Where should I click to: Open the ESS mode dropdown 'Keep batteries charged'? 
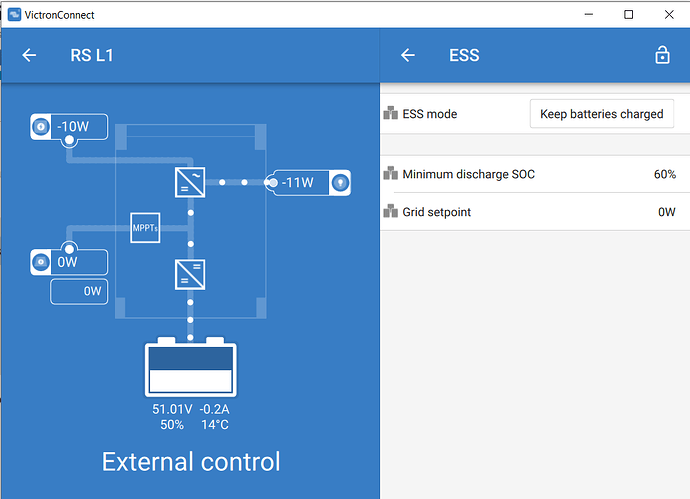(602, 114)
